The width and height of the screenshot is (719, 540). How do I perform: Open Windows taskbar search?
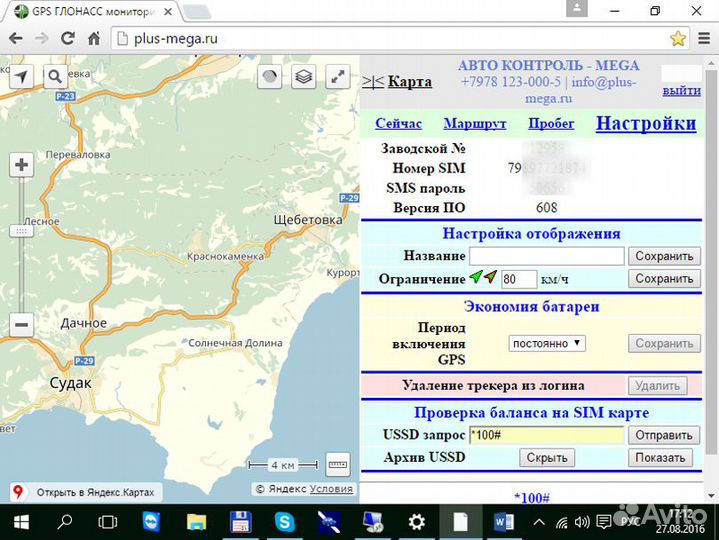(x=65, y=522)
